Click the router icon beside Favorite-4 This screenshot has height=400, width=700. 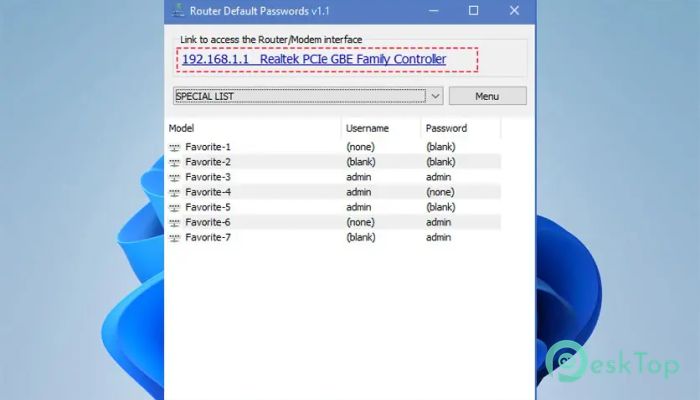pos(175,192)
